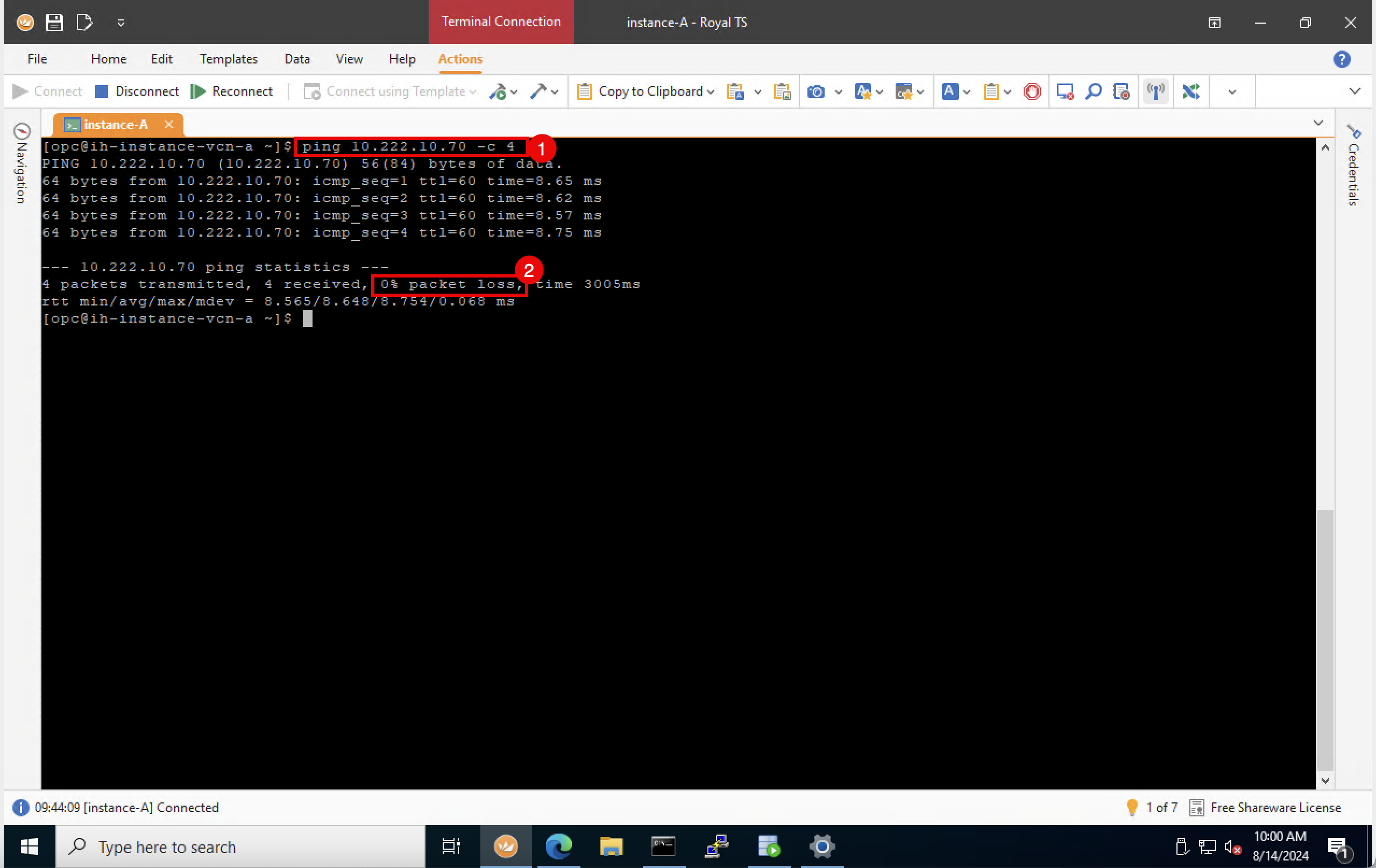This screenshot has height=868, width=1376.
Task: Click the camera screenshot icon
Action: point(815,91)
